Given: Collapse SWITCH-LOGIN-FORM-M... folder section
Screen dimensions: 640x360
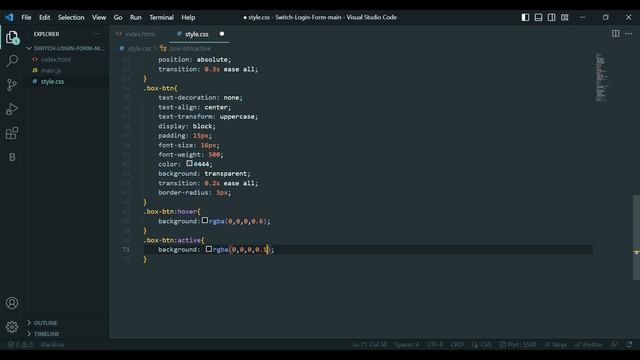Looking at the screenshot, I should point(65,48).
